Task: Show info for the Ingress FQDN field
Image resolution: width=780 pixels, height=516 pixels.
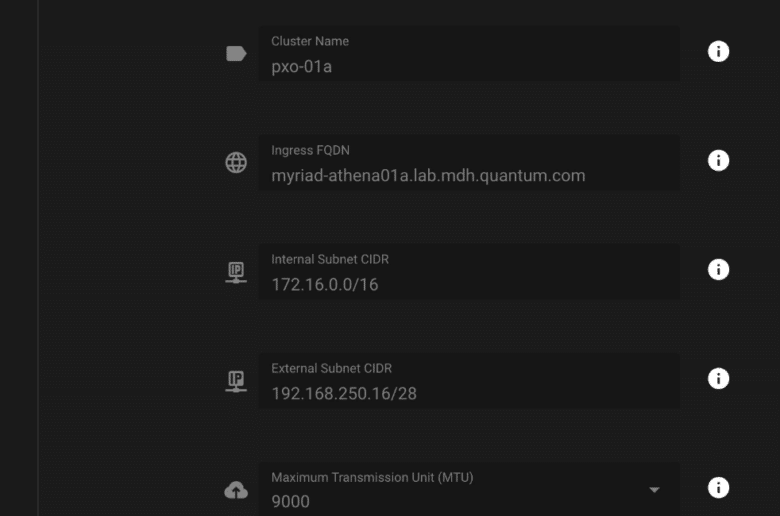Action: point(718,160)
